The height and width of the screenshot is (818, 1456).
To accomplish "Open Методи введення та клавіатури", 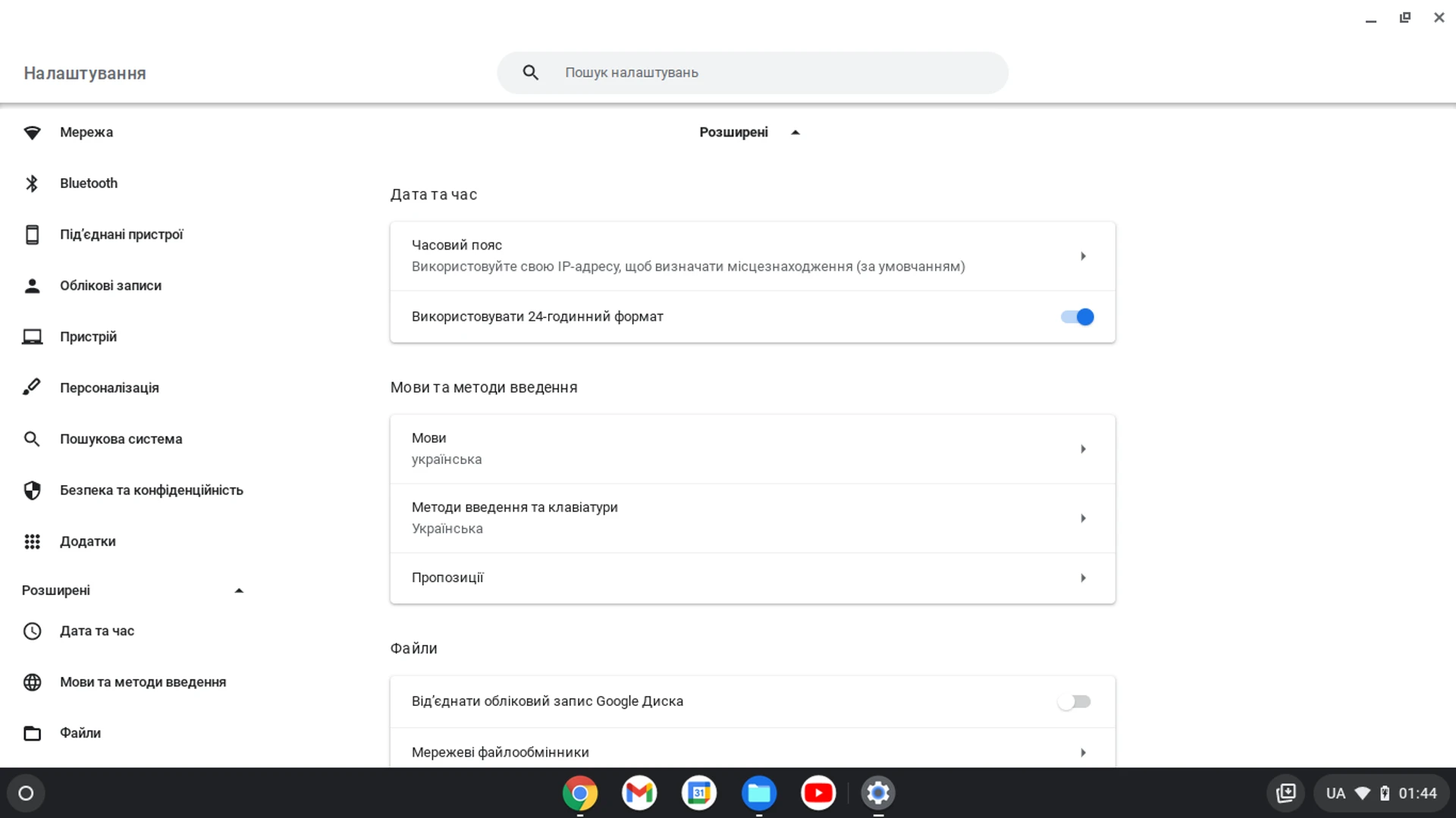I will [752, 518].
